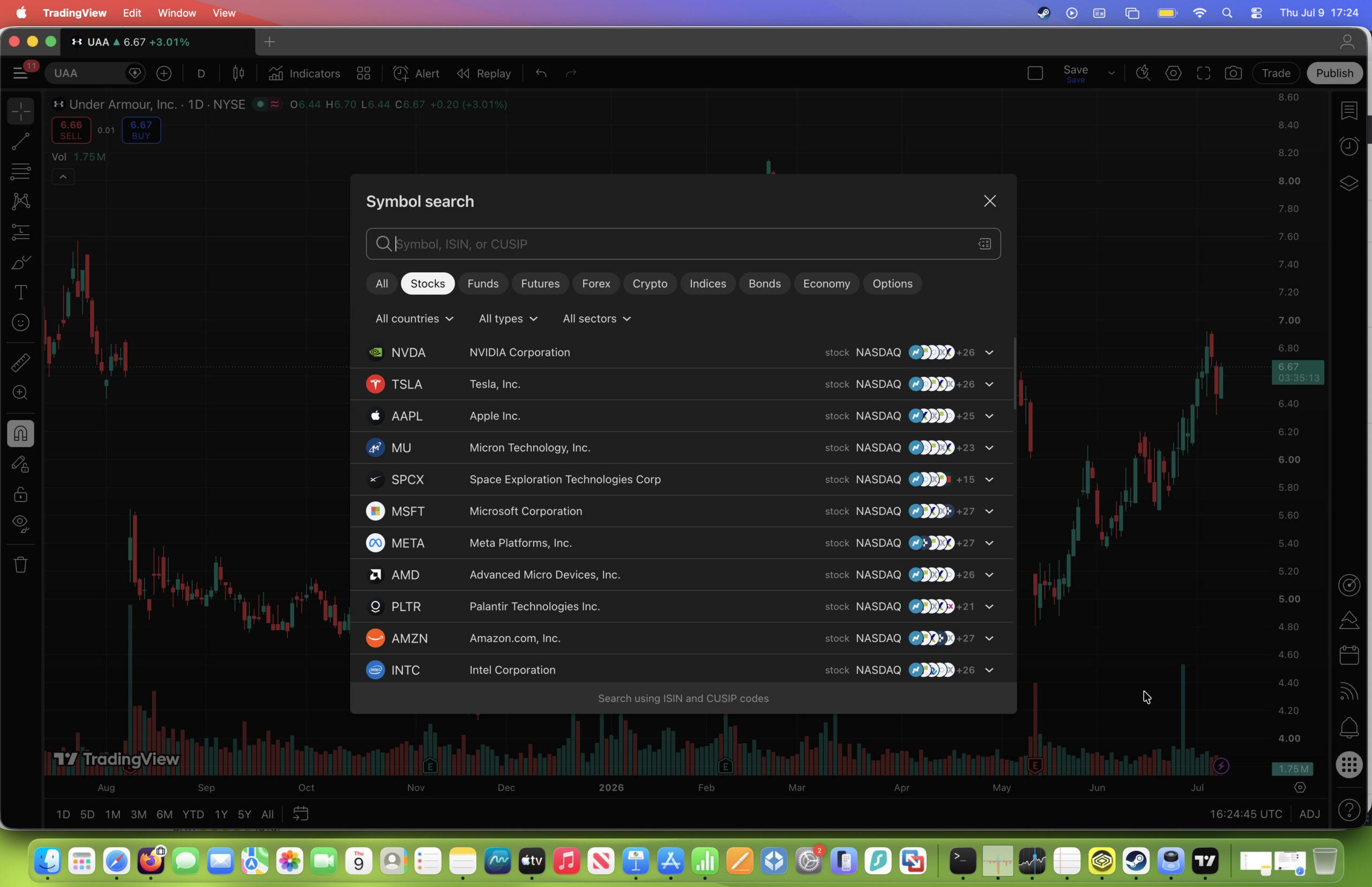Click the SELL 6.66 button
This screenshot has height=887, width=1372.
tap(71, 130)
